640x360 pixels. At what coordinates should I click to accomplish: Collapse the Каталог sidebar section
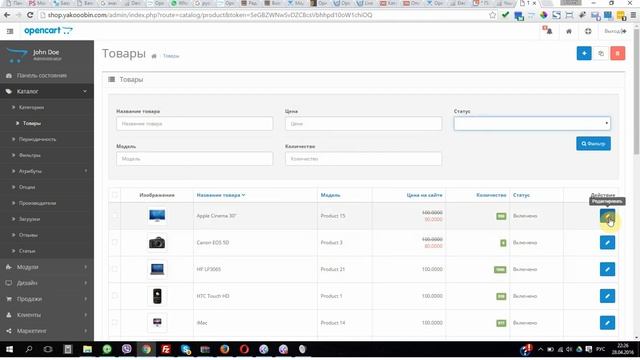click(x=47, y=91)
